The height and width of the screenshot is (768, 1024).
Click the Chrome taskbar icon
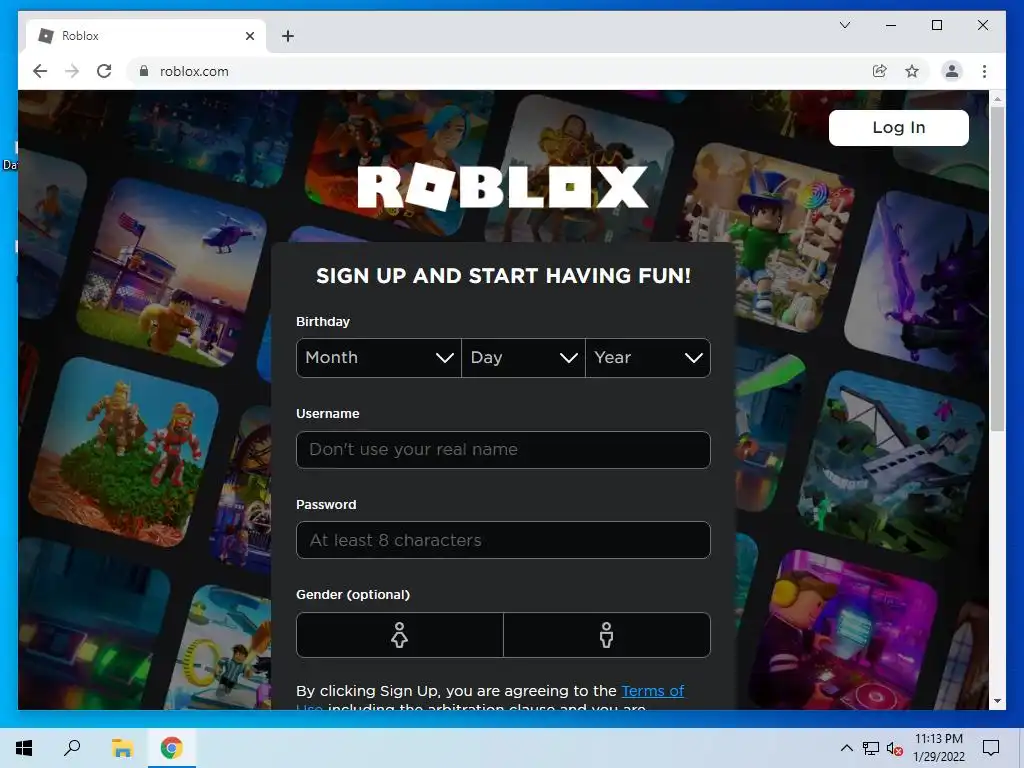(x=172, y=748)
